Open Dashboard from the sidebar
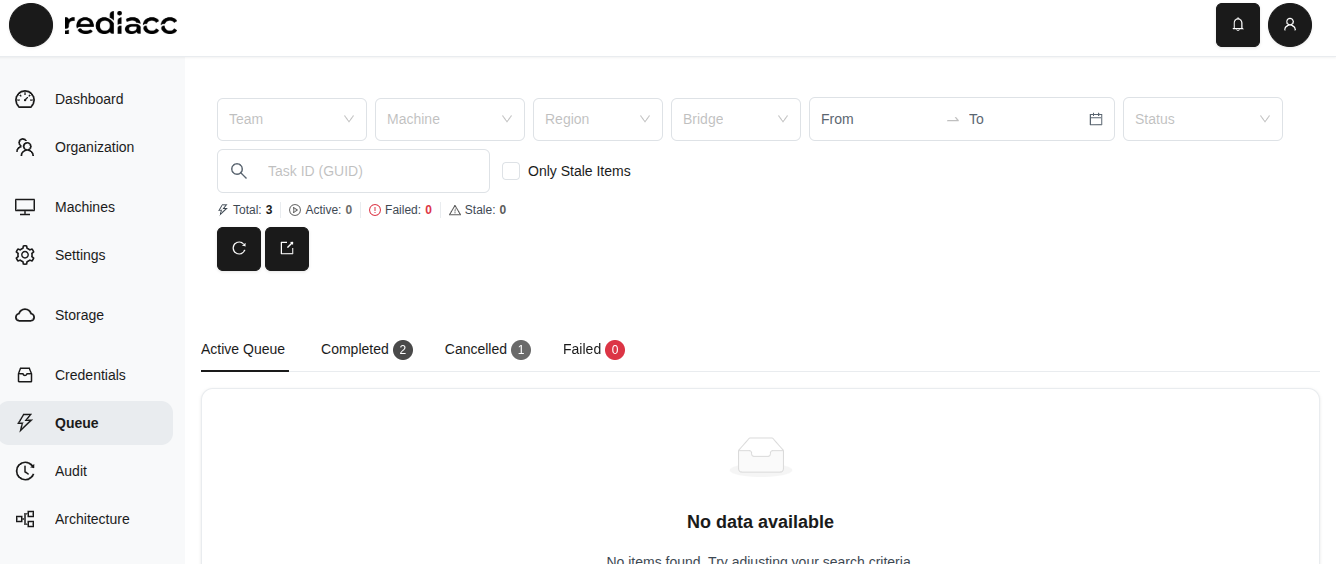The width and height of the screenshot is (1336, 564). pyautogui.click(x=88, y=99)
